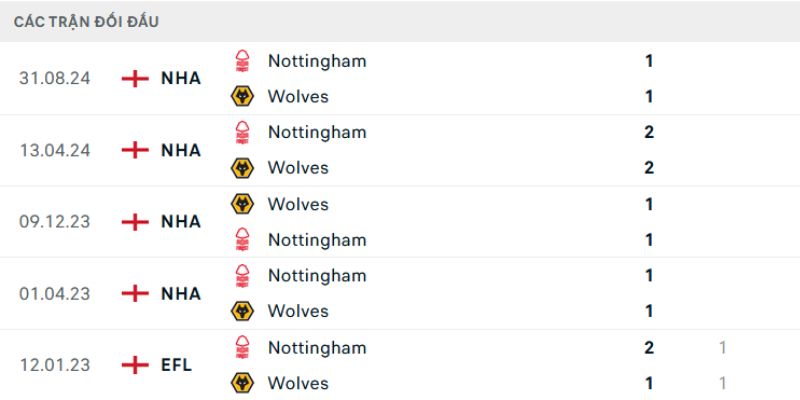
Task: Open Nottingham team in 12.01.23 EFL match
Action: tap(317, 348)
